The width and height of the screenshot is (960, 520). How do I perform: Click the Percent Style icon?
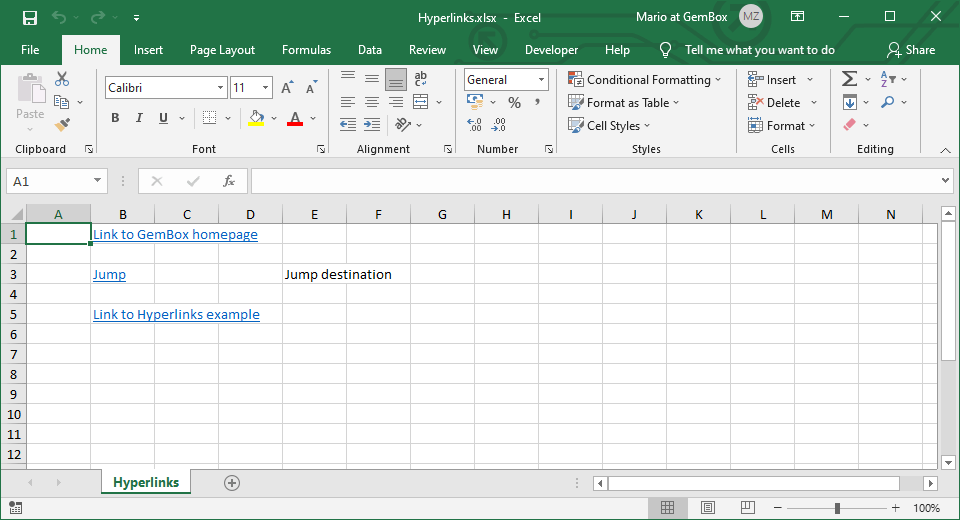click(x=514, y=102)
